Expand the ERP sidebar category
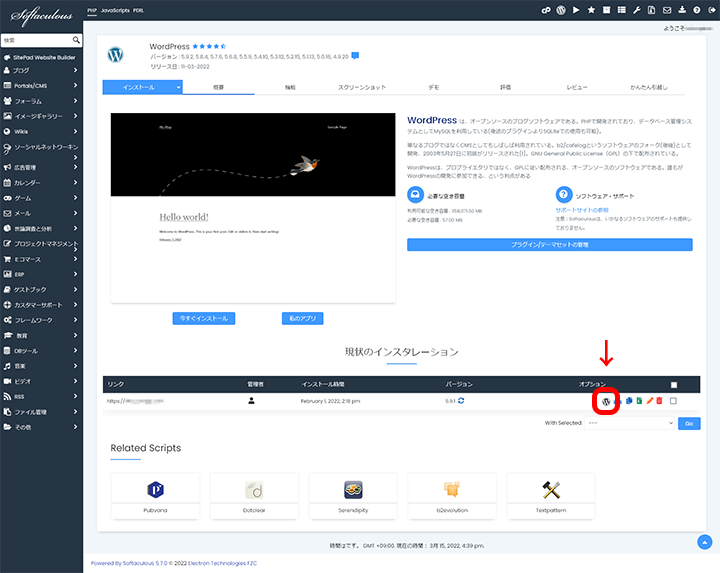 [40, 274]
